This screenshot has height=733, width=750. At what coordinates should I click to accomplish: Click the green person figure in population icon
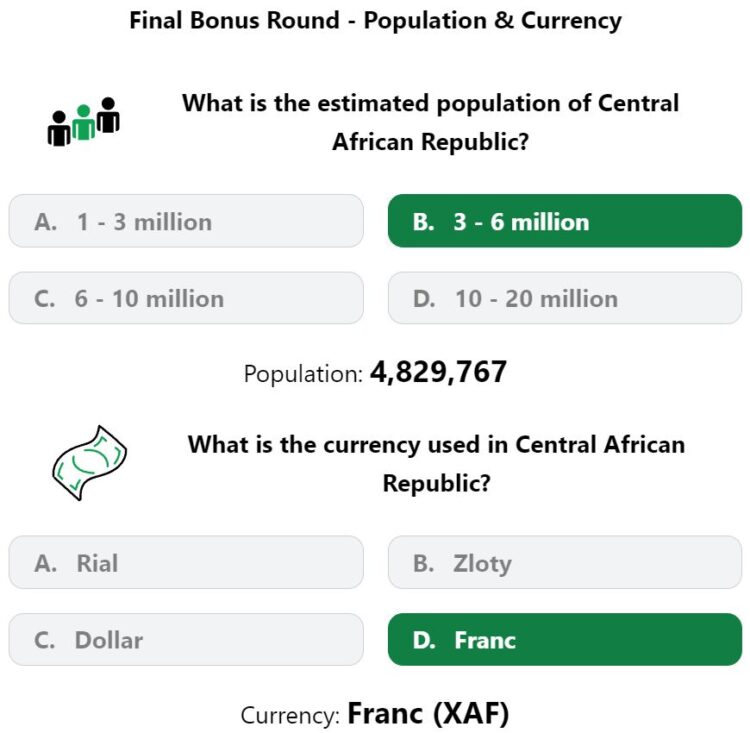pos(83,122)
